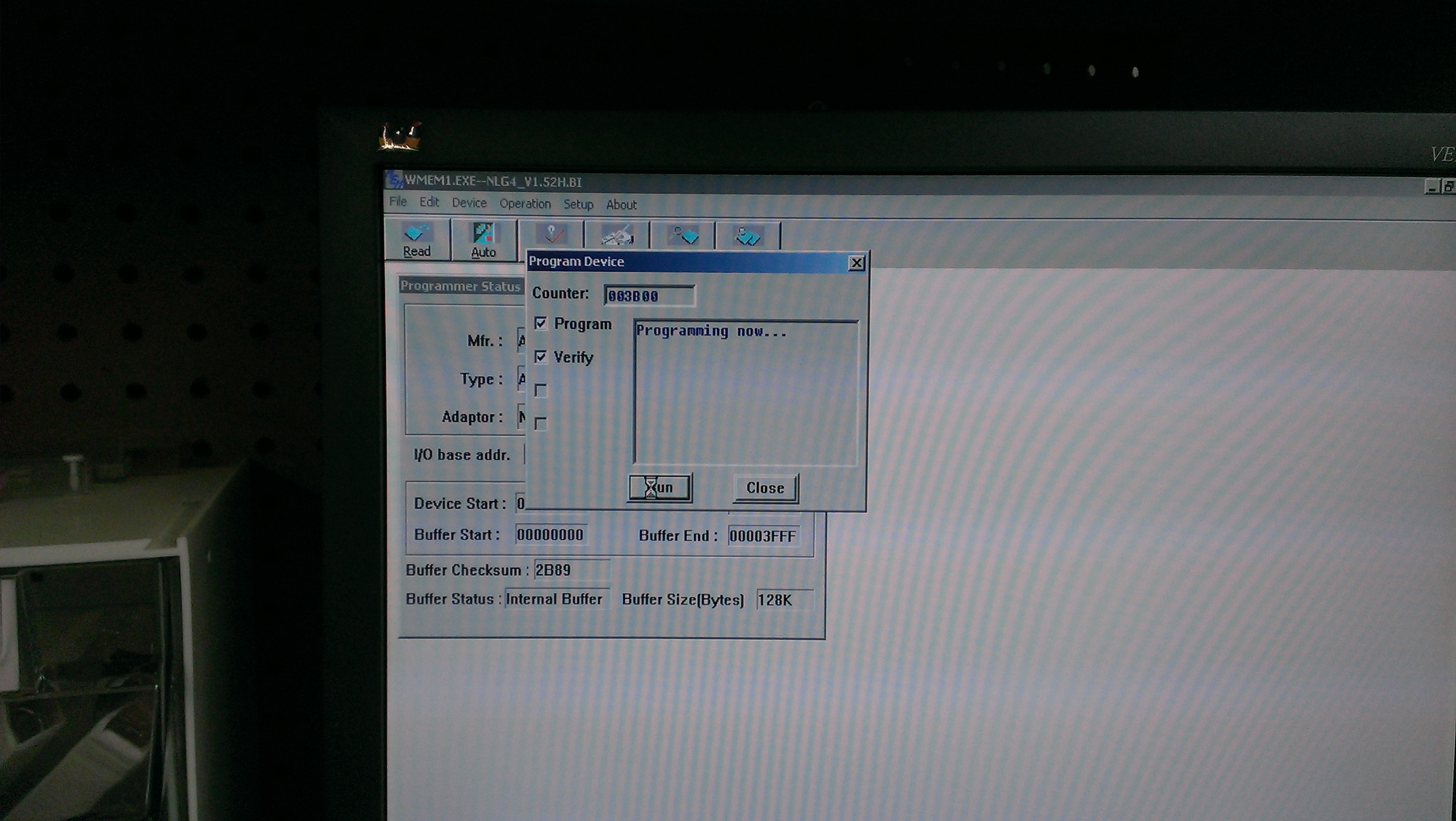The width and height of the screenshot is (1456, 821).
Task: Tick the bottom unlabeled checkbox in dialog
Action: pyautogui.click(x=541, y=423)
